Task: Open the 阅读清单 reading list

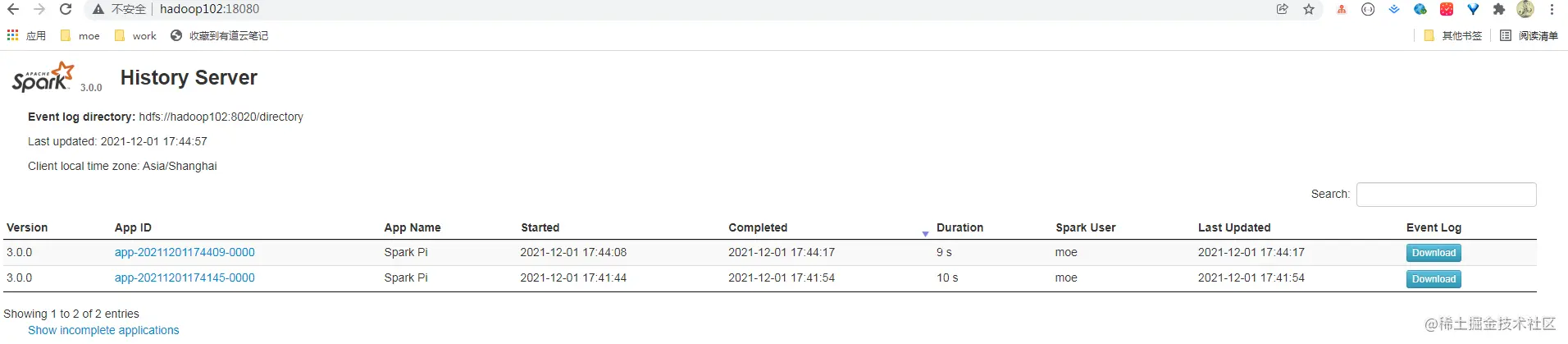Action: pyautogui.click(x=1529, y=35)
